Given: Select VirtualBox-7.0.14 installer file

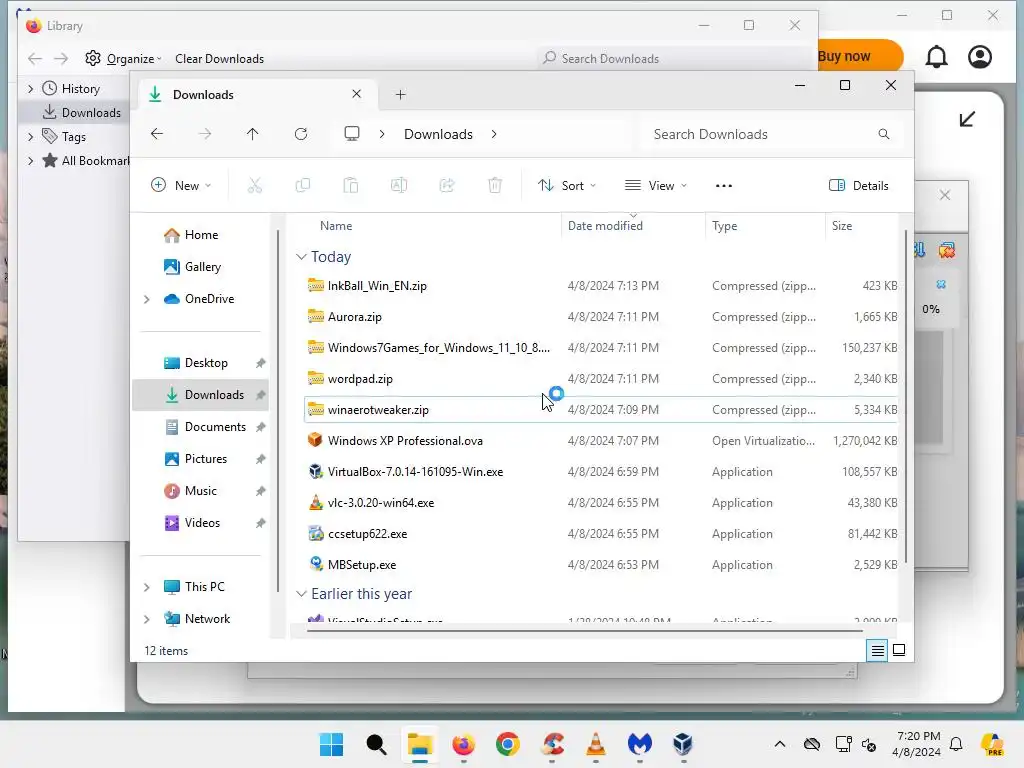Looking at the screenshot, I should pos(601,472).
